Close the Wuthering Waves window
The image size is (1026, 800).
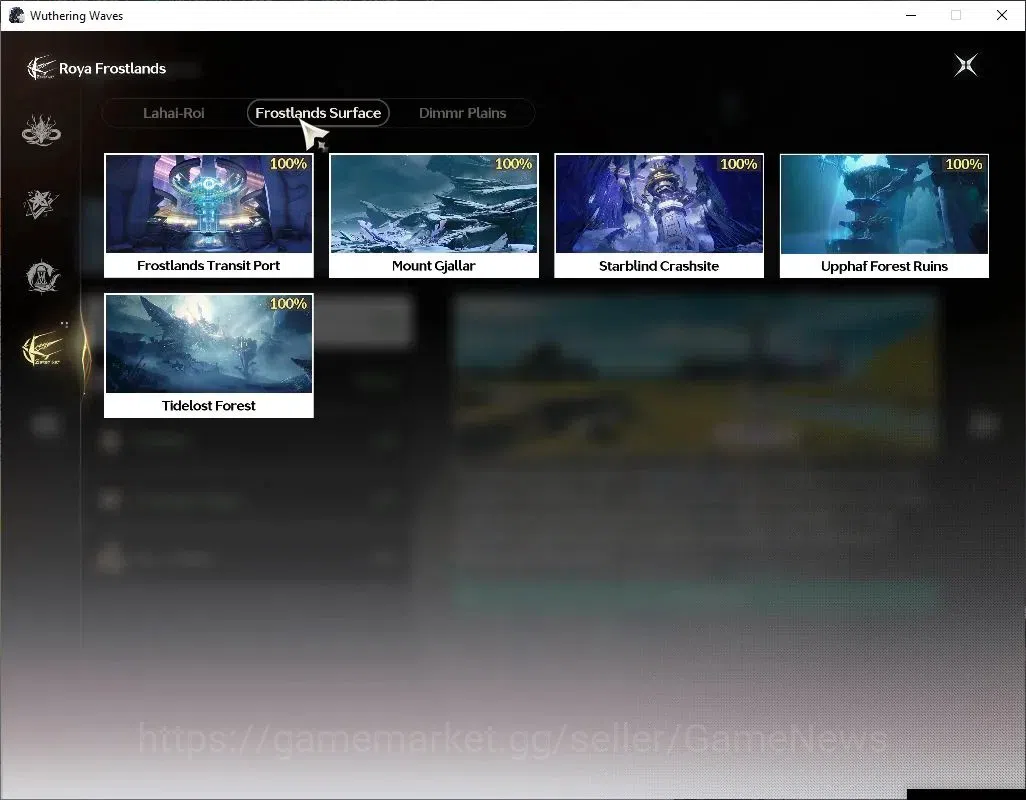tap(1001, 15)
